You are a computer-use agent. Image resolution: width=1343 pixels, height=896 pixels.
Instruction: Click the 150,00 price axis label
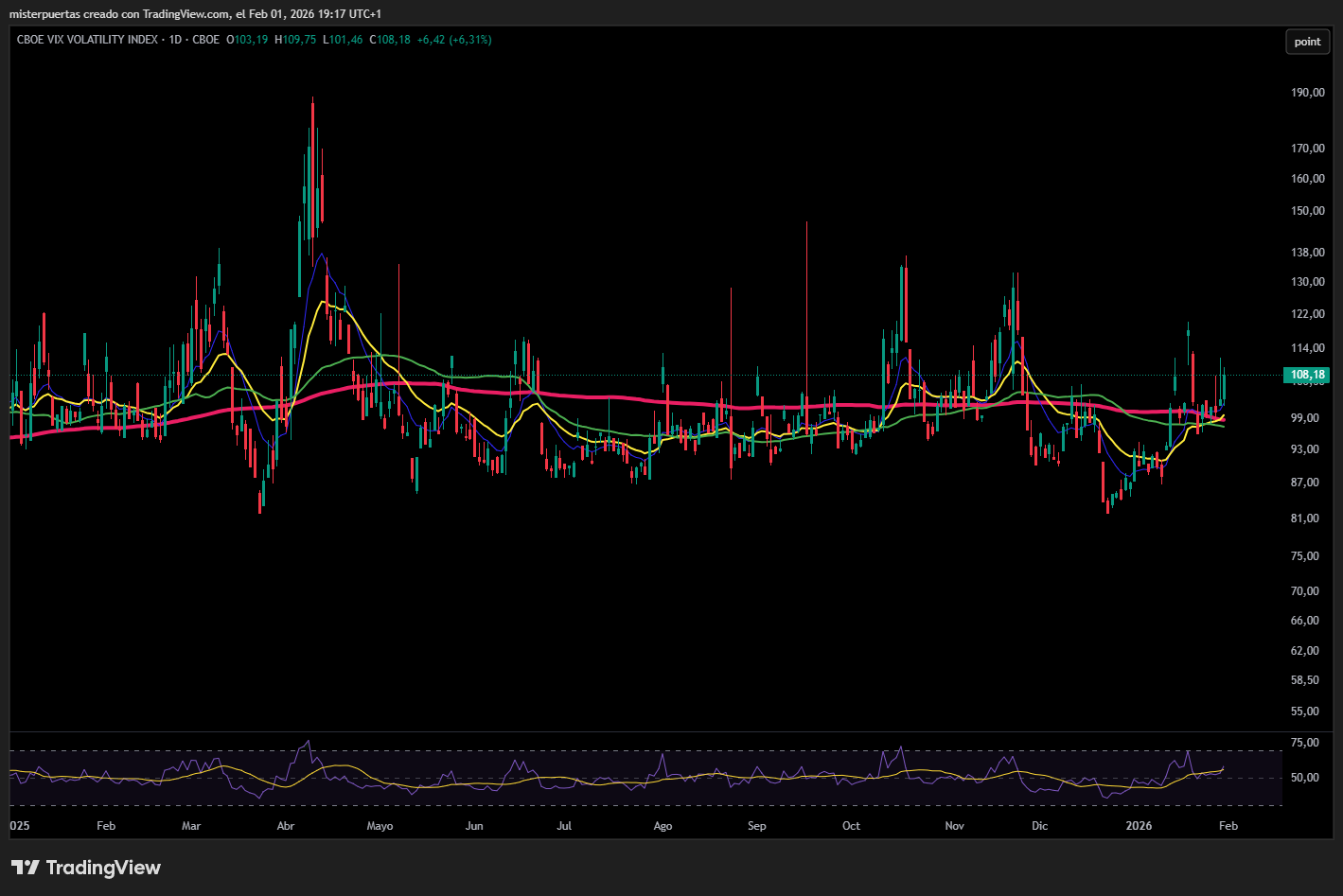coord(1308,211)
